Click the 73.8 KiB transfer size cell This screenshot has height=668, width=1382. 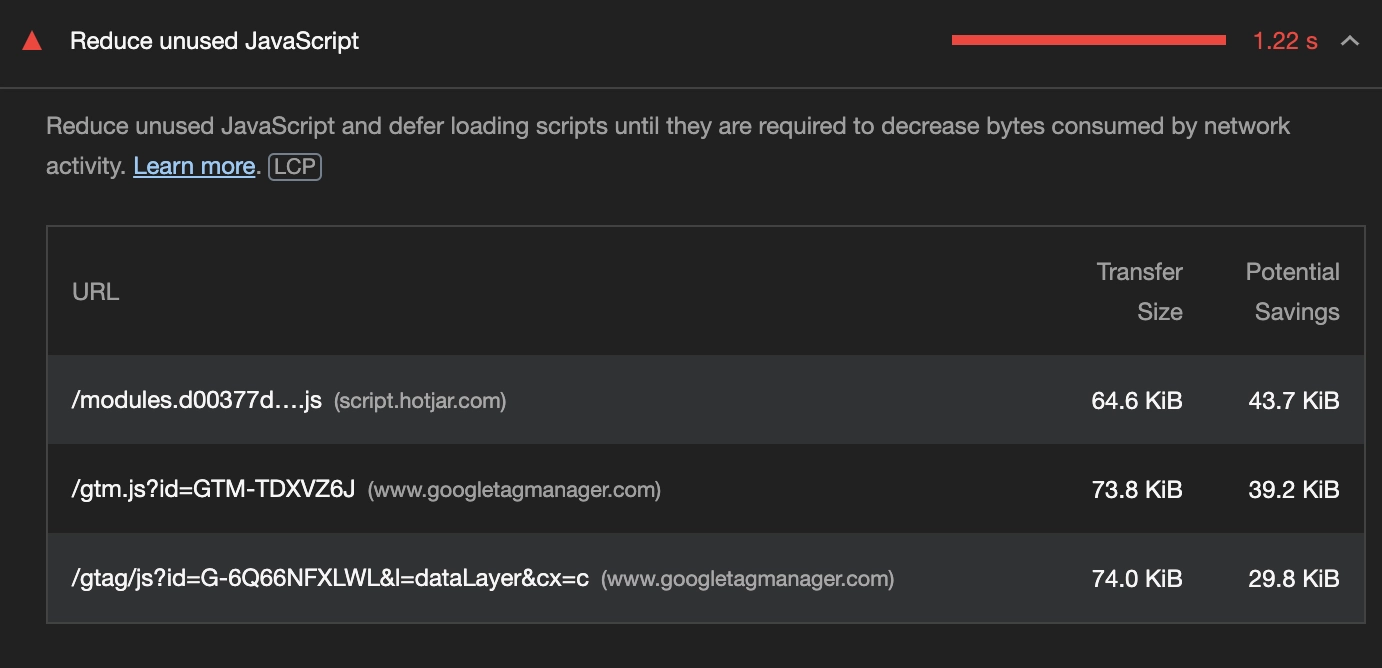coord(1137,490)
